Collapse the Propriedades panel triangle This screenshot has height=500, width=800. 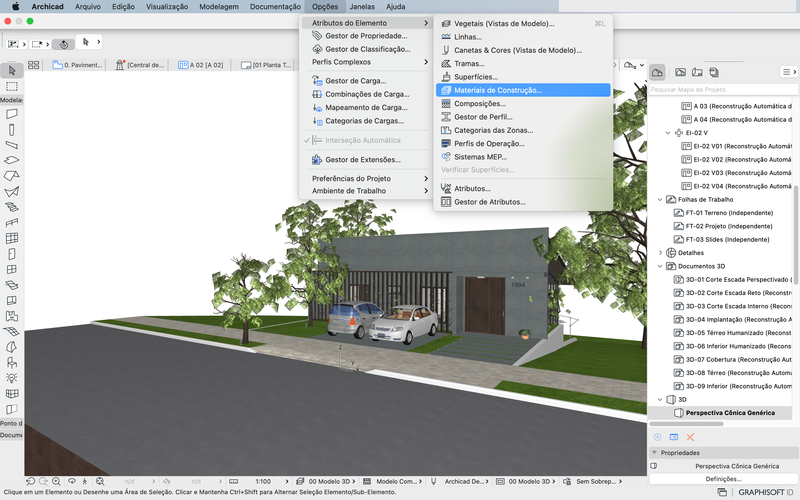pyautogui.click(x=654, y=453)
